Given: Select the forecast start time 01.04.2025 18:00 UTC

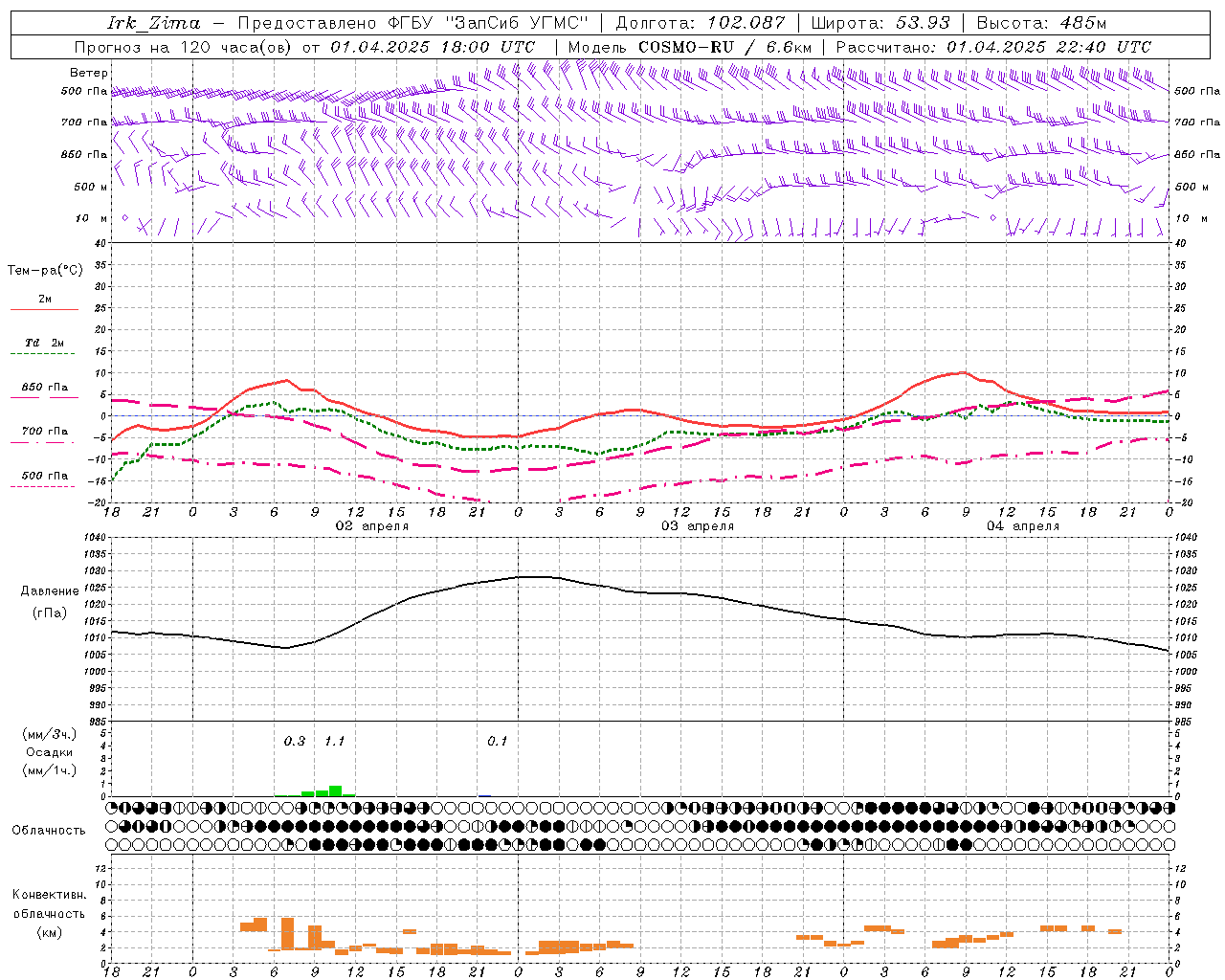Looking at the screenshot, I should coord(433,47).
